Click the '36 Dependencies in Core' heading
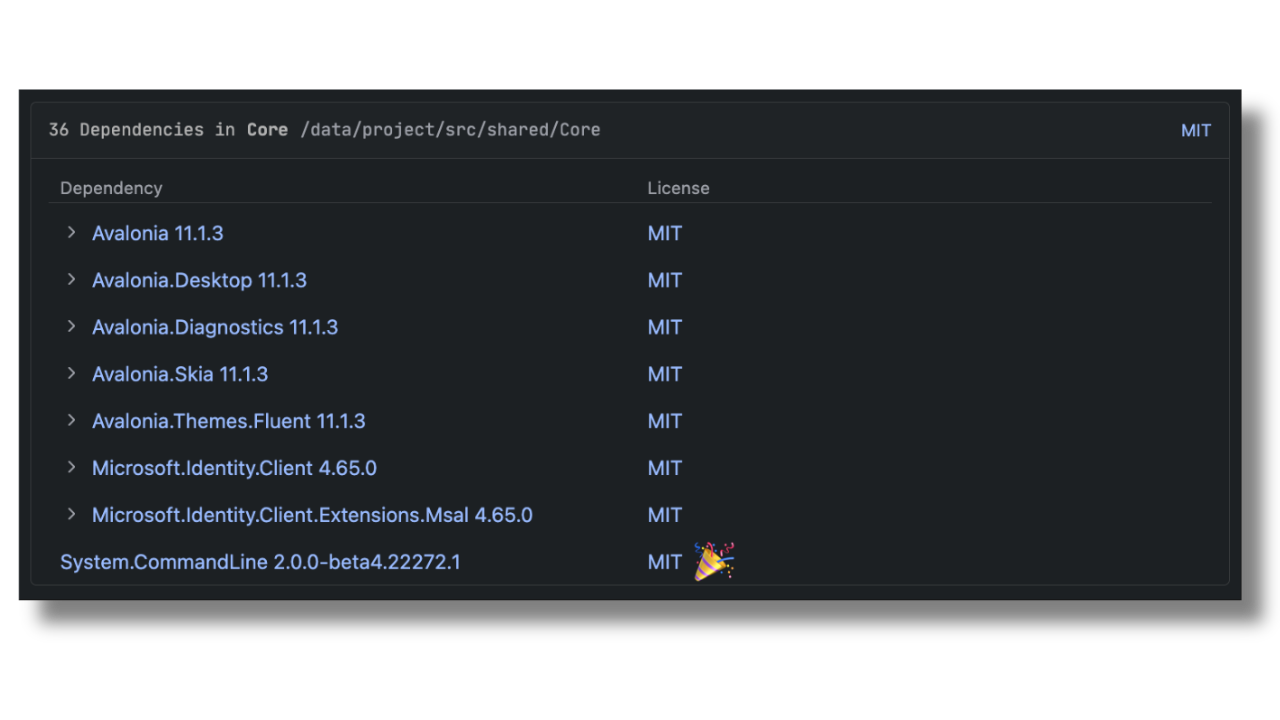This screenshot has height=720, width=1280. click(168, 130)
